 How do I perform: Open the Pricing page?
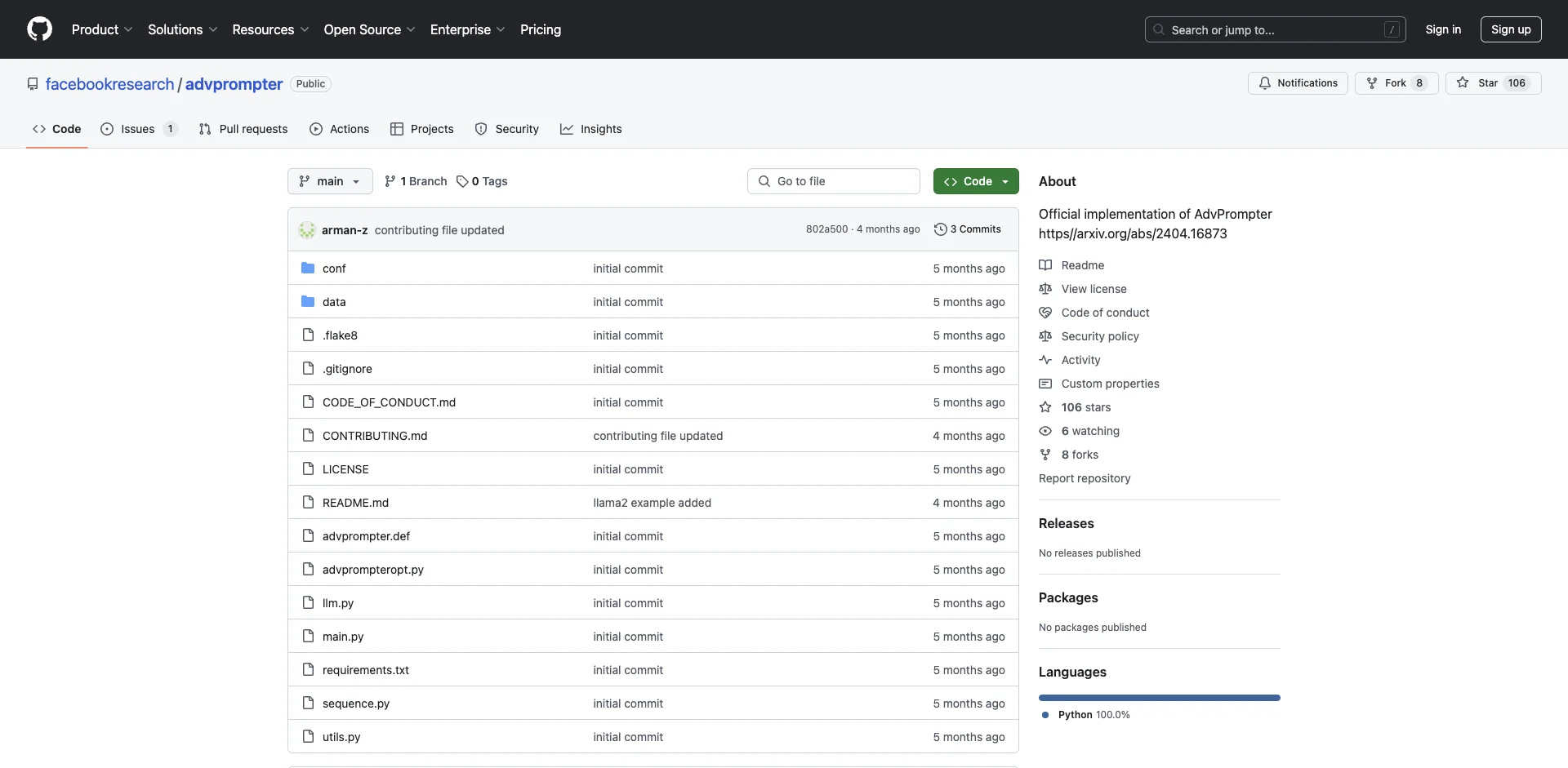(541, 29)
